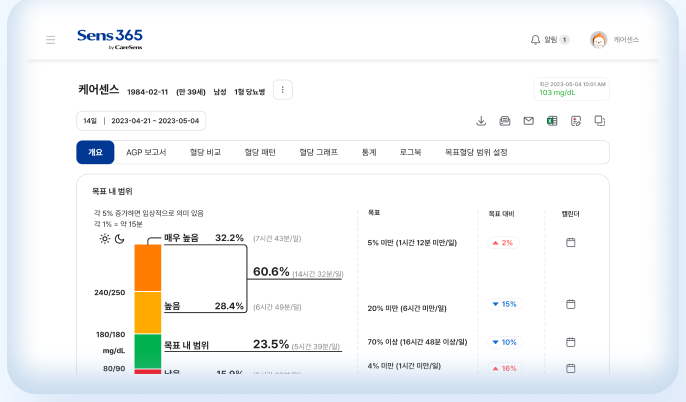Click the yellow-orange high bar segment
The image size is (686, 402).
point(148,313)
